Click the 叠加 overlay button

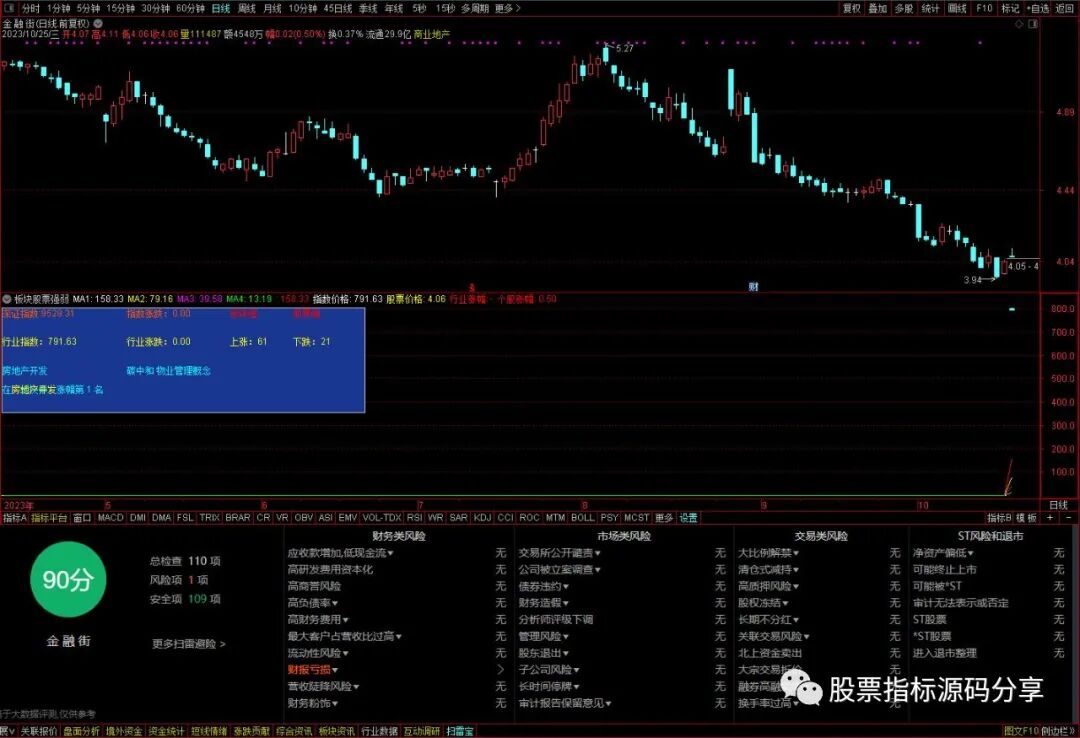[878, 8]
